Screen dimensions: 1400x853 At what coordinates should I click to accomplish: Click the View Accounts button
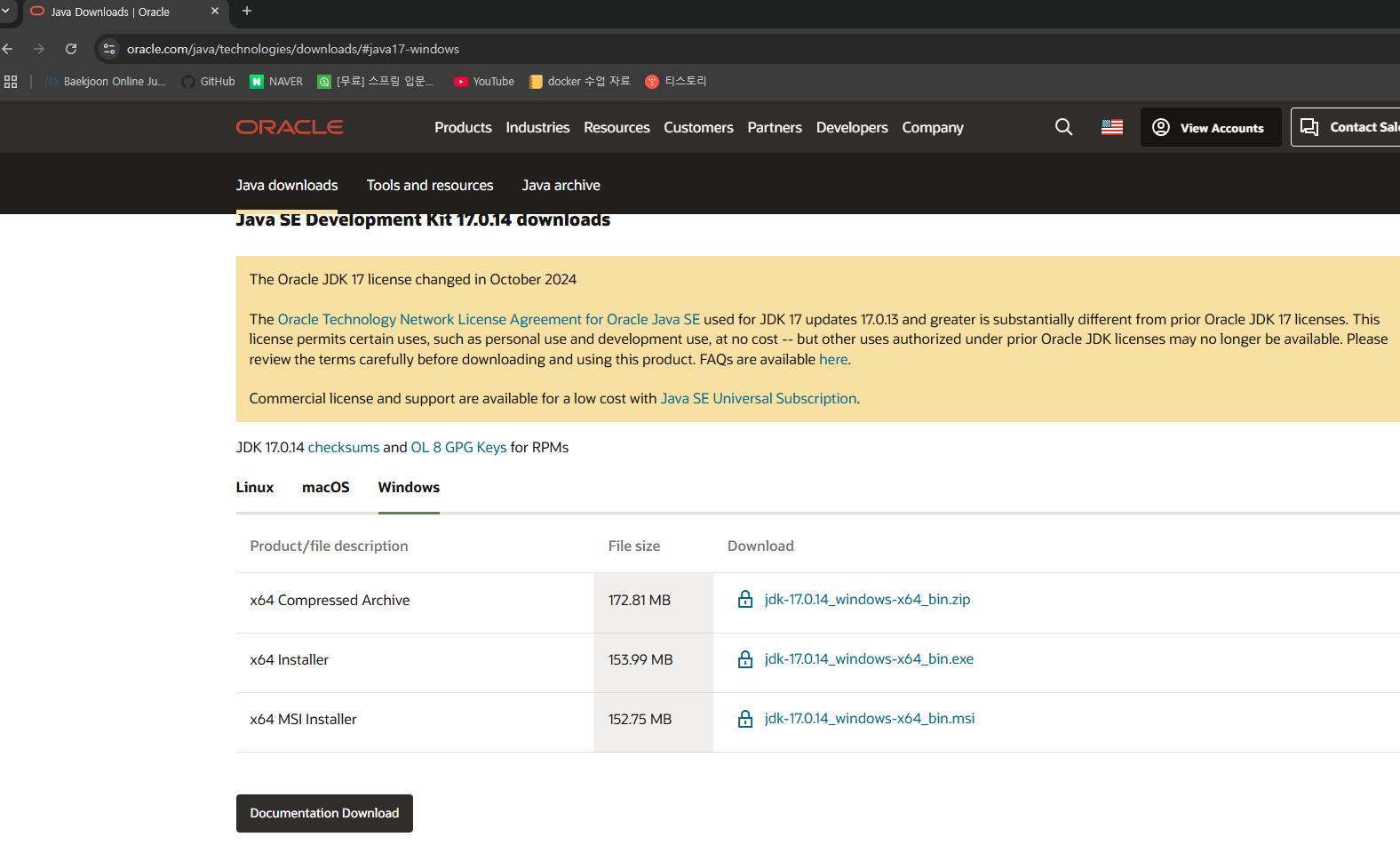(x=1211, y=127)
